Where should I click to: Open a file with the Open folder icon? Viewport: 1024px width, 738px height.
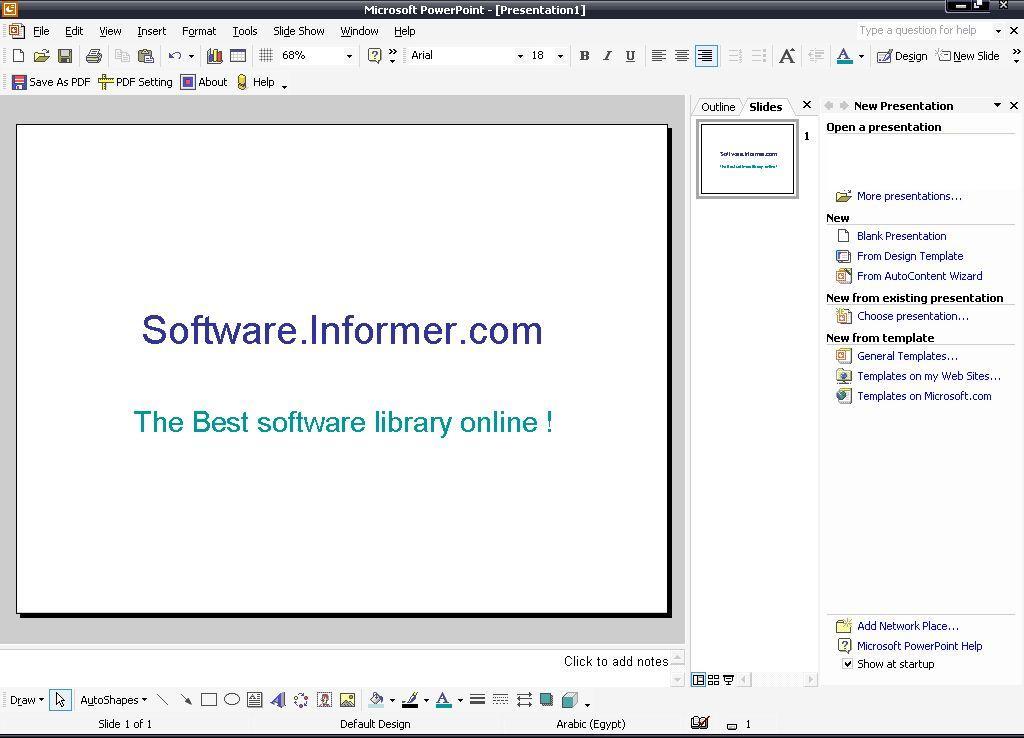point(41,56)
